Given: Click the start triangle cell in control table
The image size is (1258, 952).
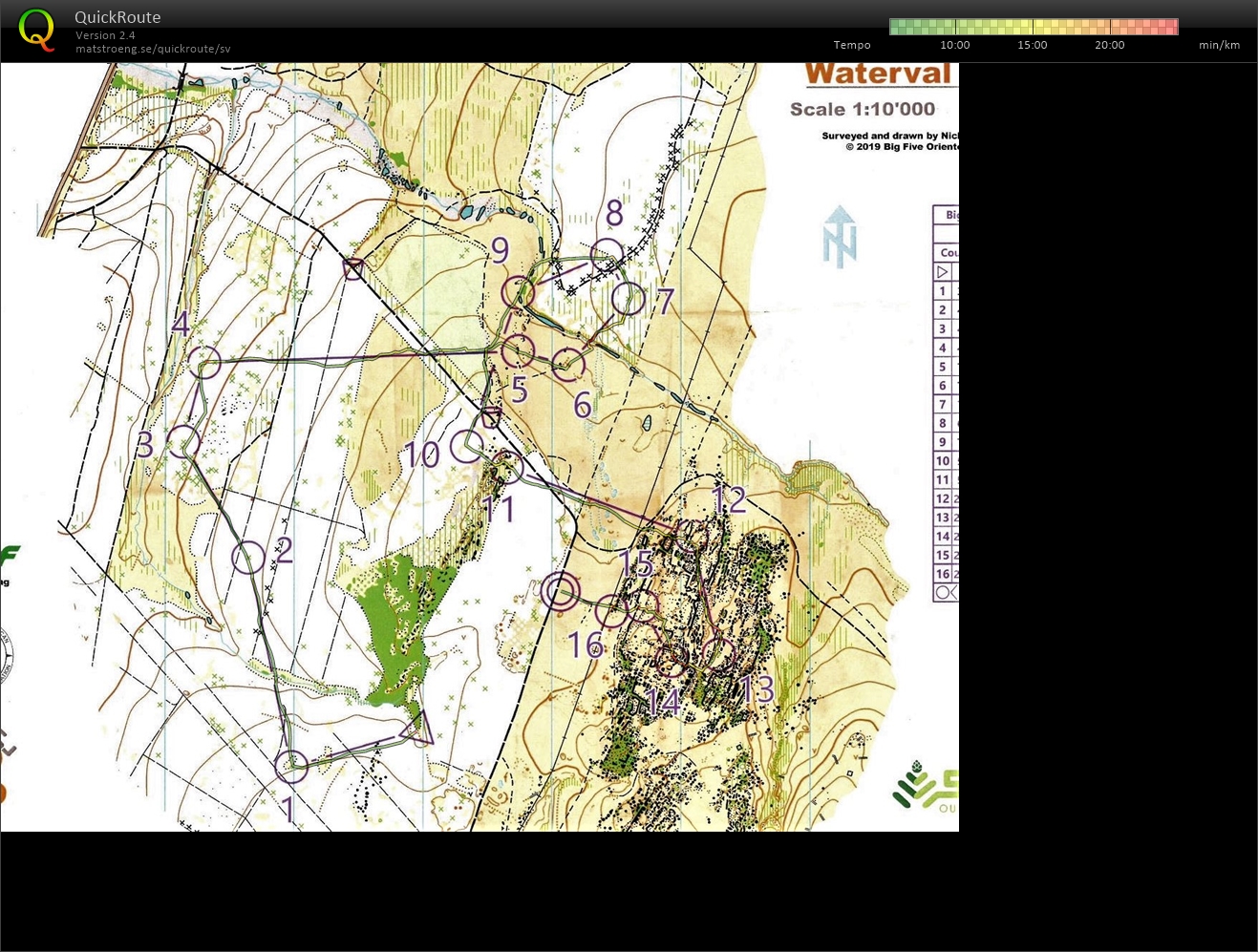Looking at the screenshot, I should (x=942, y=272).
